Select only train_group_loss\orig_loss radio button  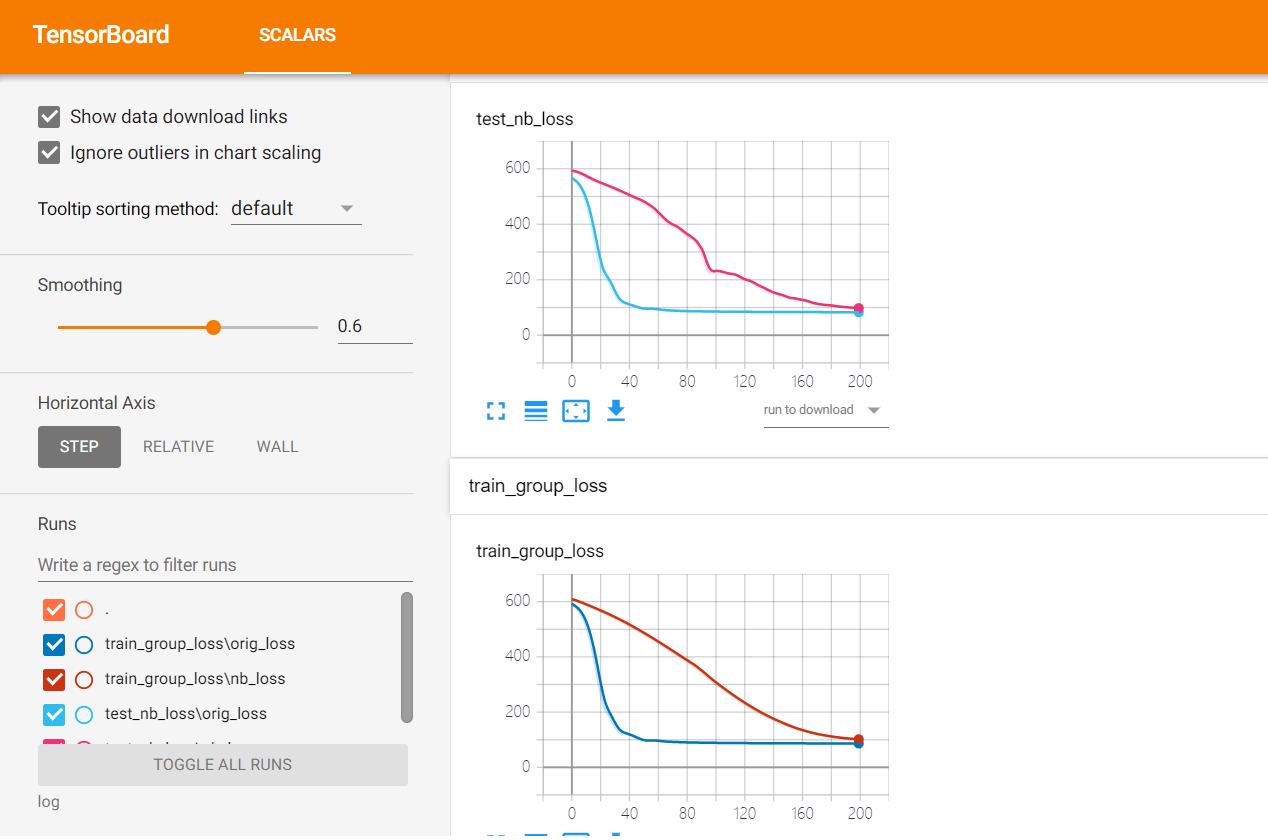click(84, 644)
